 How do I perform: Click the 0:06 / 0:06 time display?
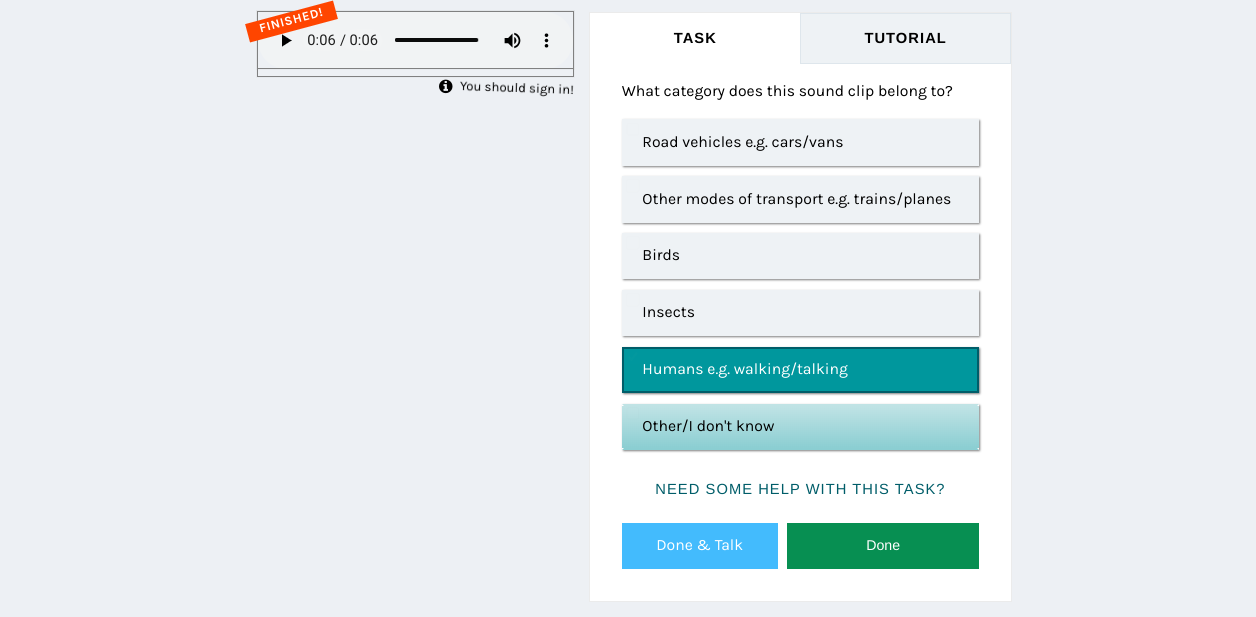[x=342, y=41]
